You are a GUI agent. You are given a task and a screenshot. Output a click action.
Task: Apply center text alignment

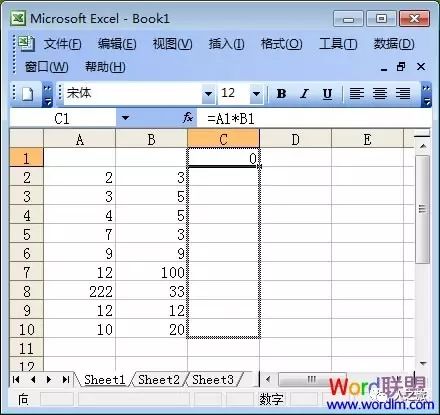pyautogui.click(x=380, y=94)
